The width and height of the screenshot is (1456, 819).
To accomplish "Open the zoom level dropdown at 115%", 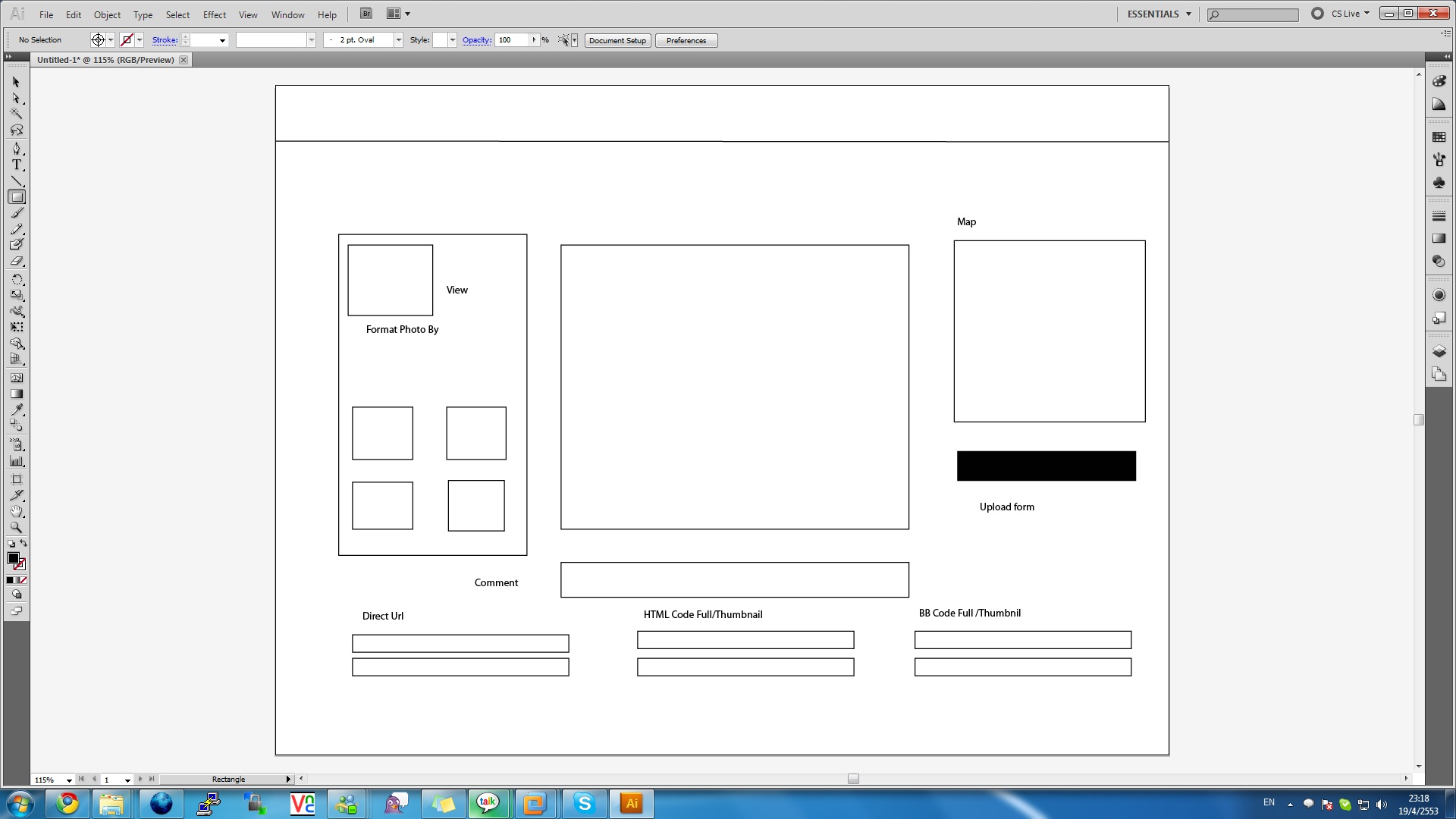I will click(x=69, y=780).
